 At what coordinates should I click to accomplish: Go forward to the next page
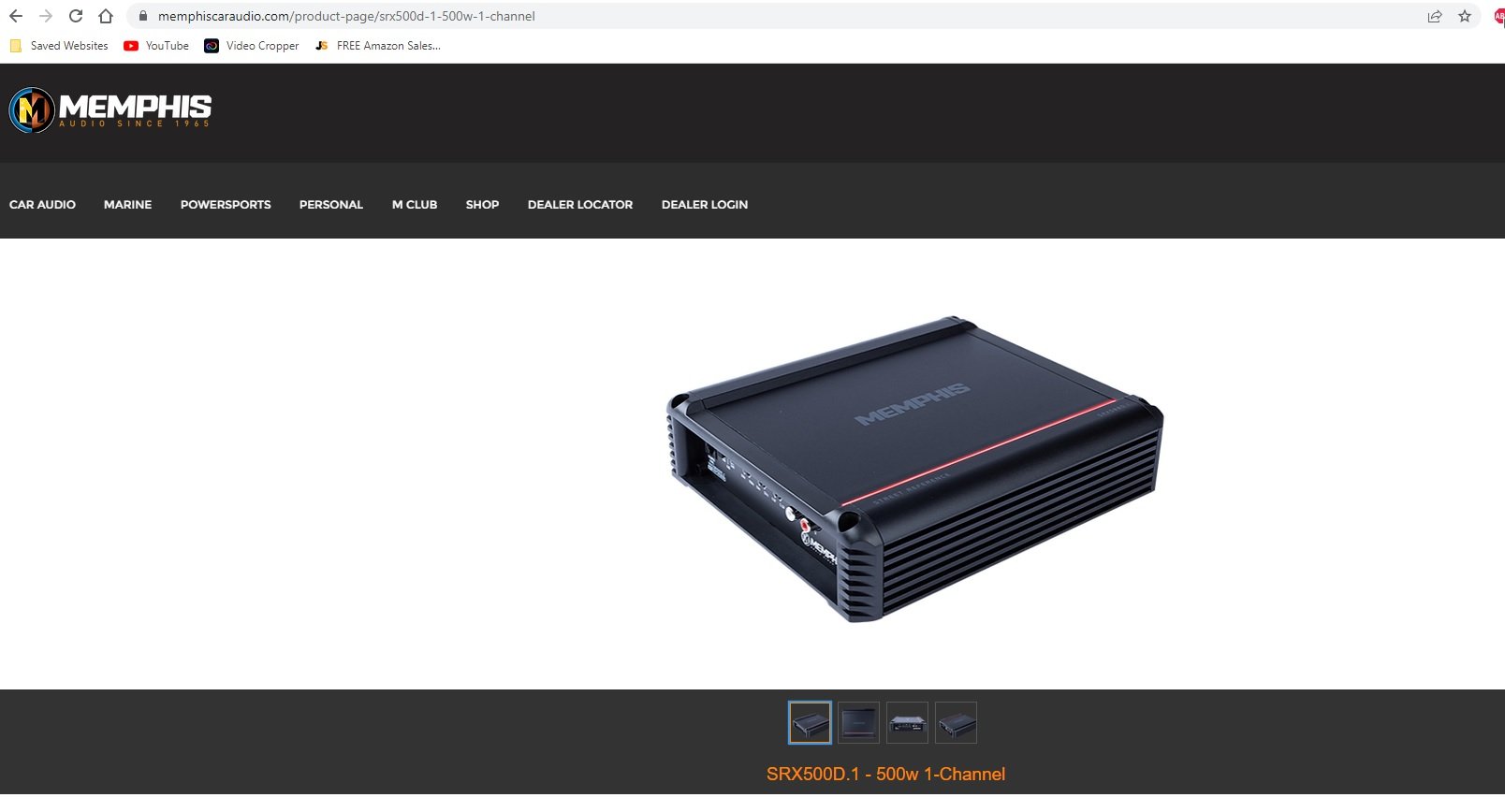46,16
